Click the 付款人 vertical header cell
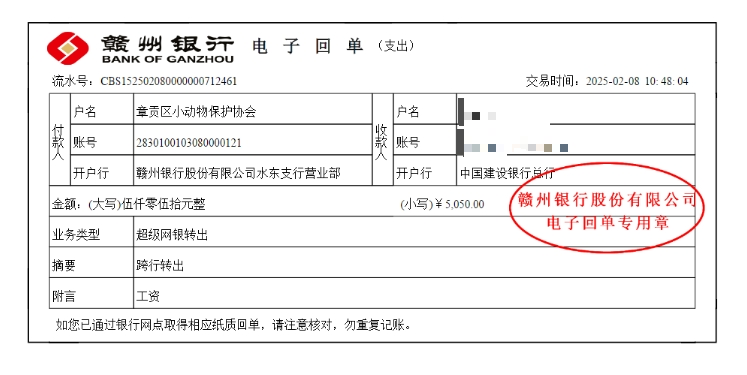Screen dimensions: 747x375 coord(59,140)
